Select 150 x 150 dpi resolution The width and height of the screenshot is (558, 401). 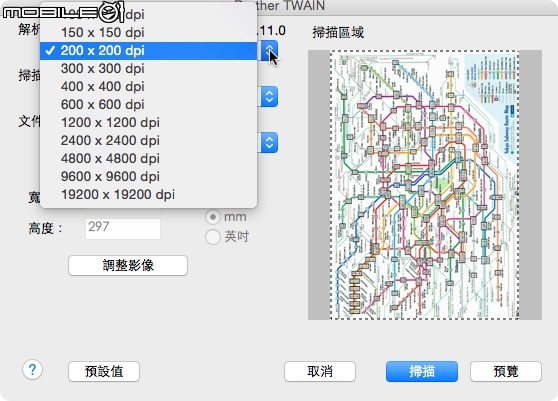(148, 32)
